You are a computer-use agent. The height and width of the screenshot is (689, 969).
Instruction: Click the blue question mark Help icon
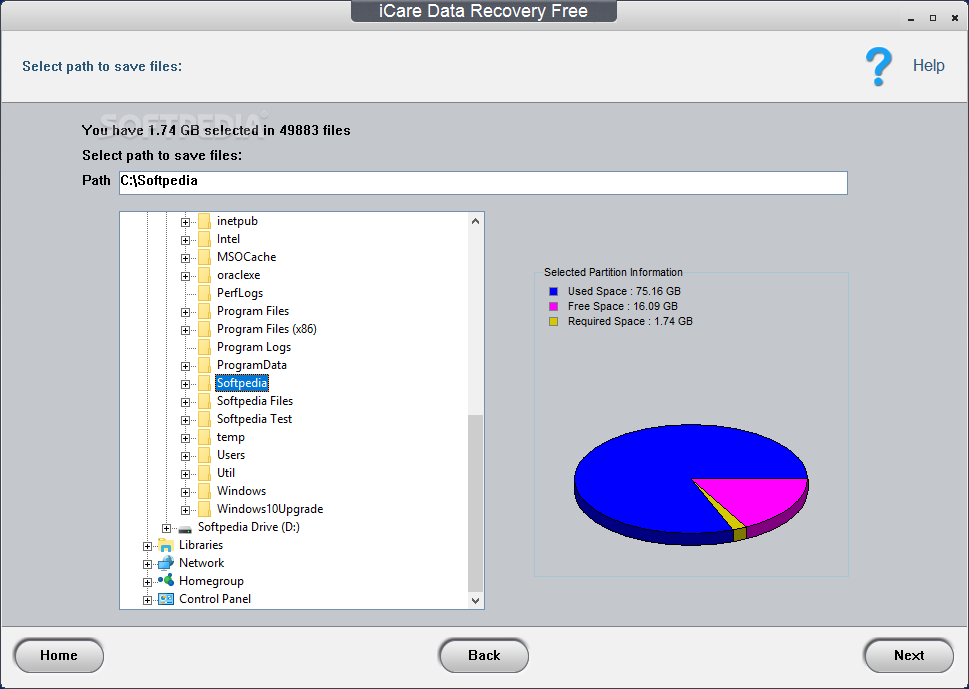point(878,66)
